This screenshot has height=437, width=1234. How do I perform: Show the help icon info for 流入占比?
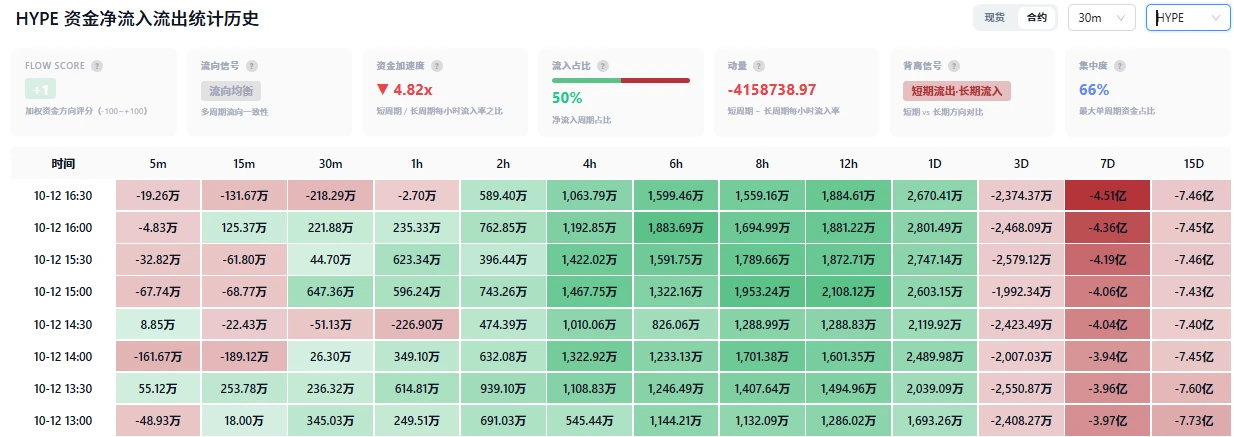tap(604, 66)
